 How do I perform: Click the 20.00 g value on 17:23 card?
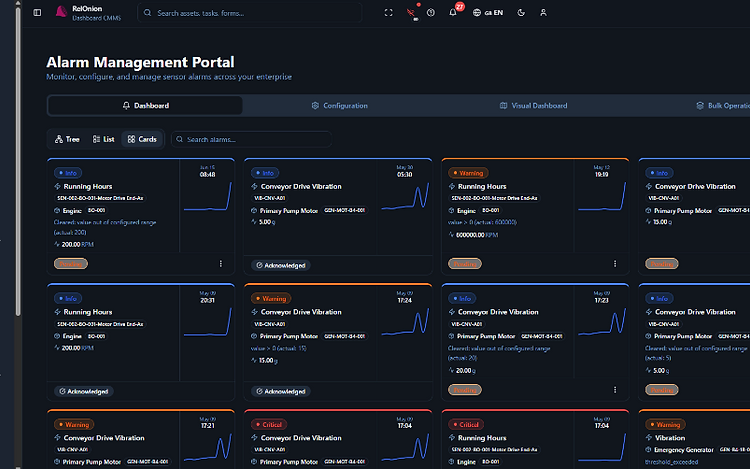click(x=466, y=371)
